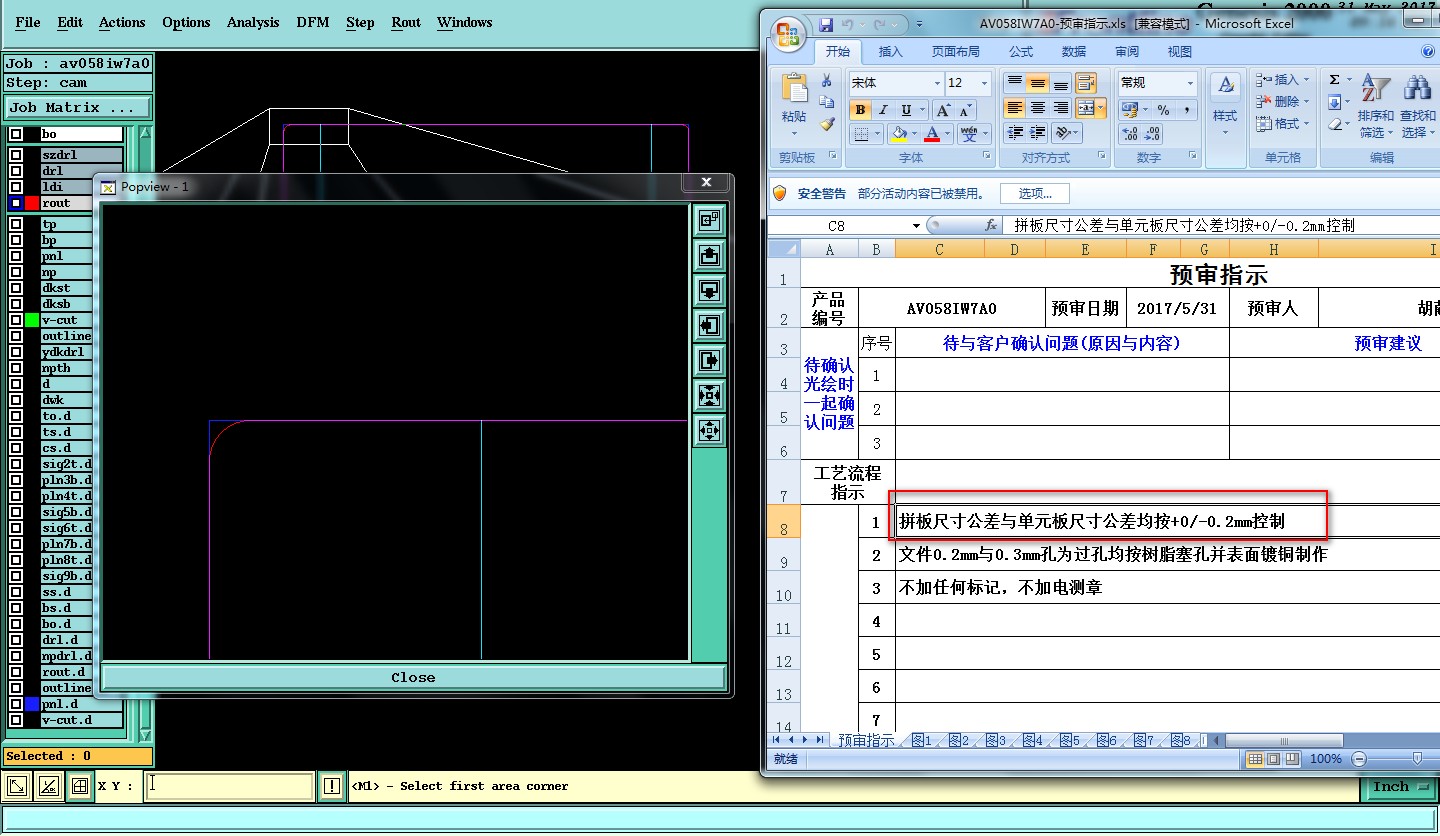Click the first Popview side toolbar icon

point(709,221)
